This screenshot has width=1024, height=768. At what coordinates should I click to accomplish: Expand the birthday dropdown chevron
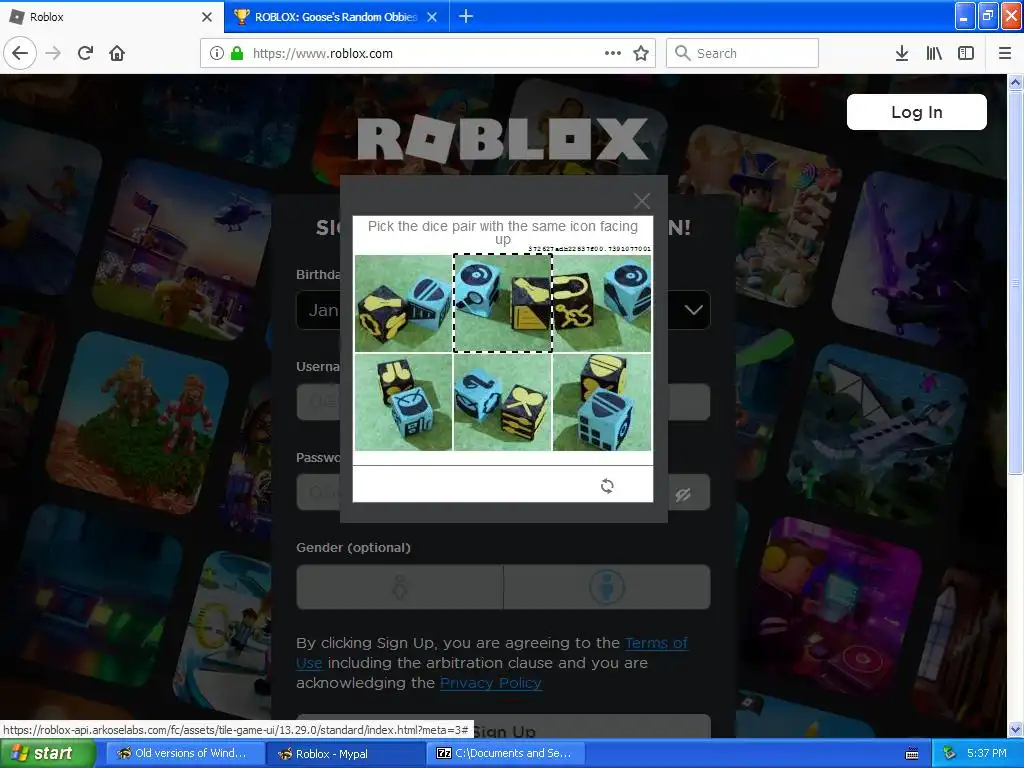coord(694,310)
